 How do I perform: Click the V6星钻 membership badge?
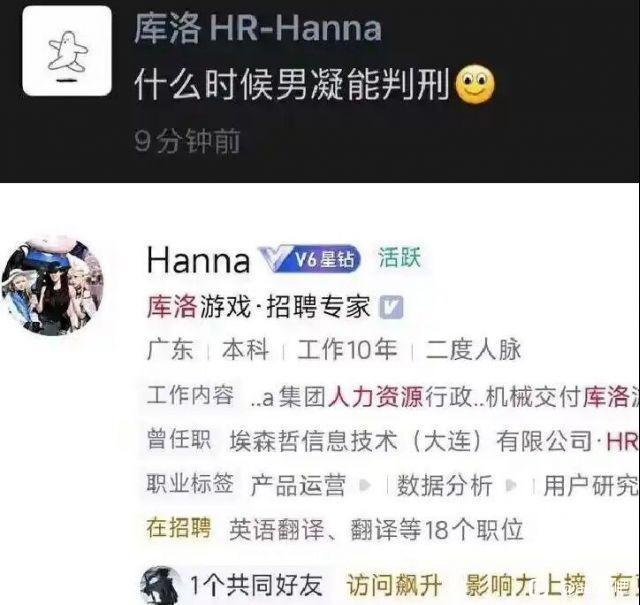[x=310, y=259]
